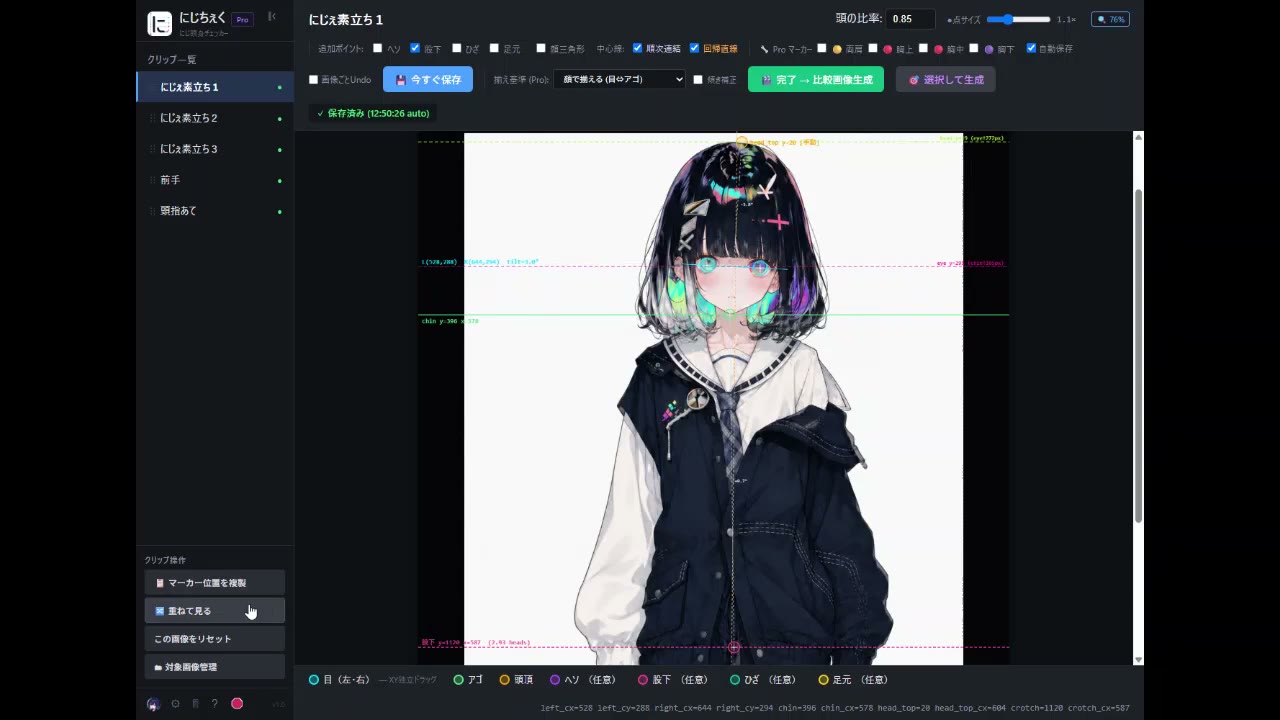This screenshot has width=1280, height=720.
Task: Enable the 足元 additional point checkbox
Action: coord(494,48)
